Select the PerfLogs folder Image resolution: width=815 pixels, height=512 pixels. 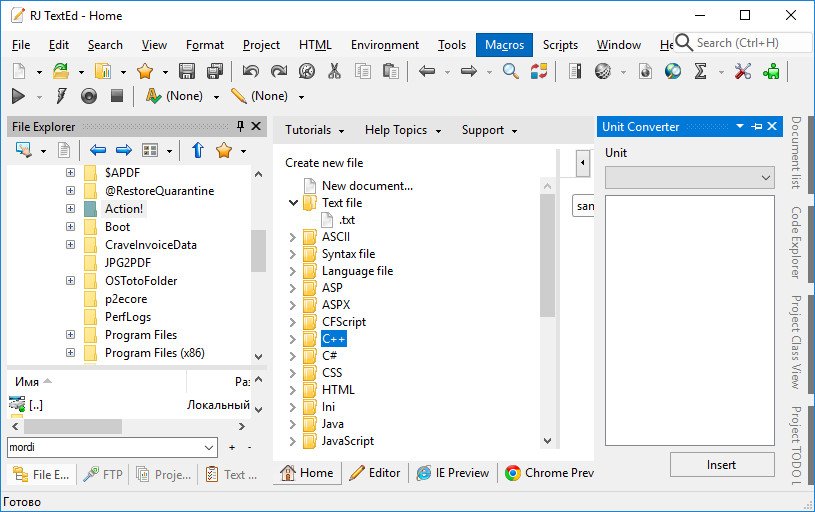coord(128,317)
